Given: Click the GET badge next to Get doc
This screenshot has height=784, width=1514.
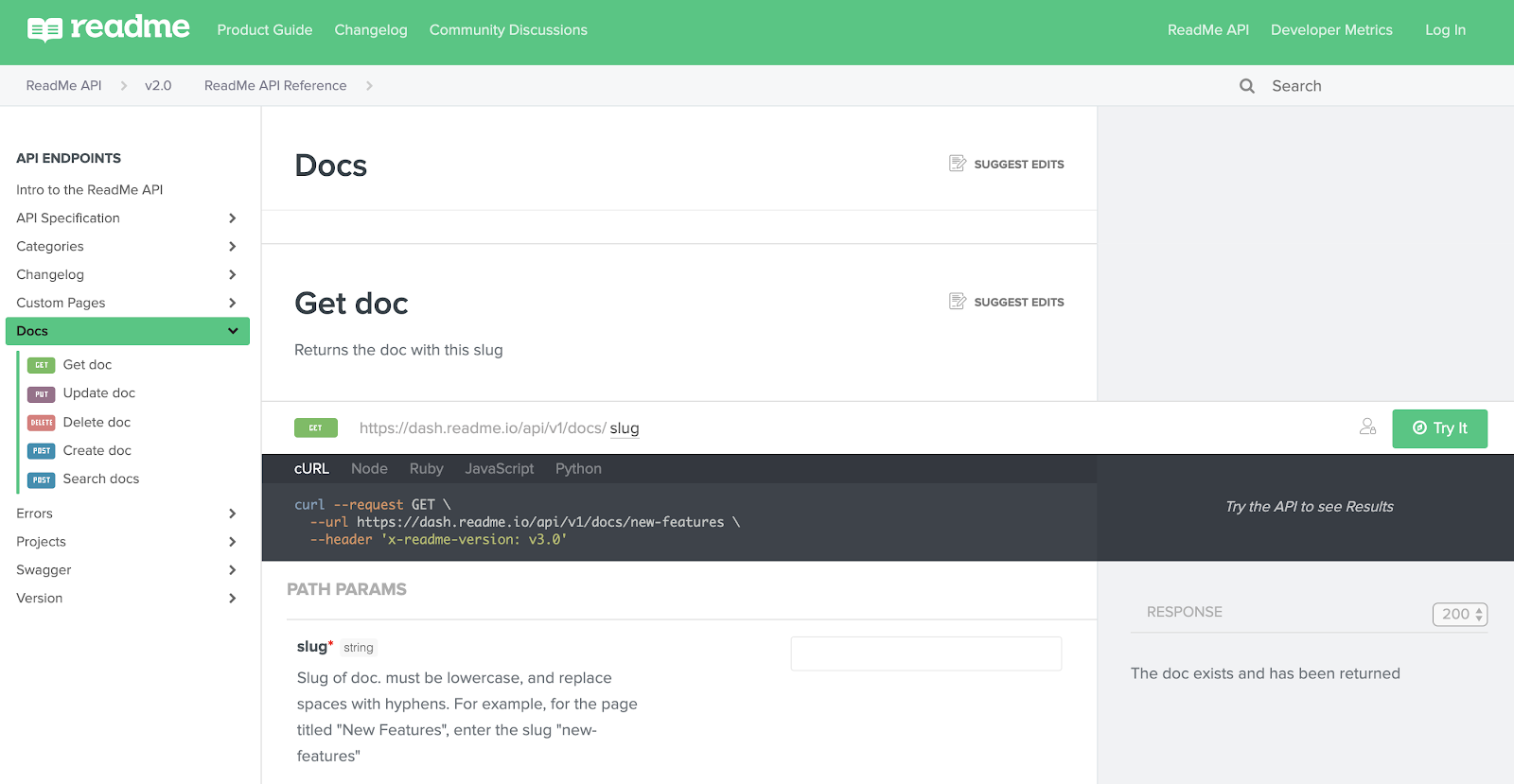Looking at the screenshot, I should coord(41,365).
